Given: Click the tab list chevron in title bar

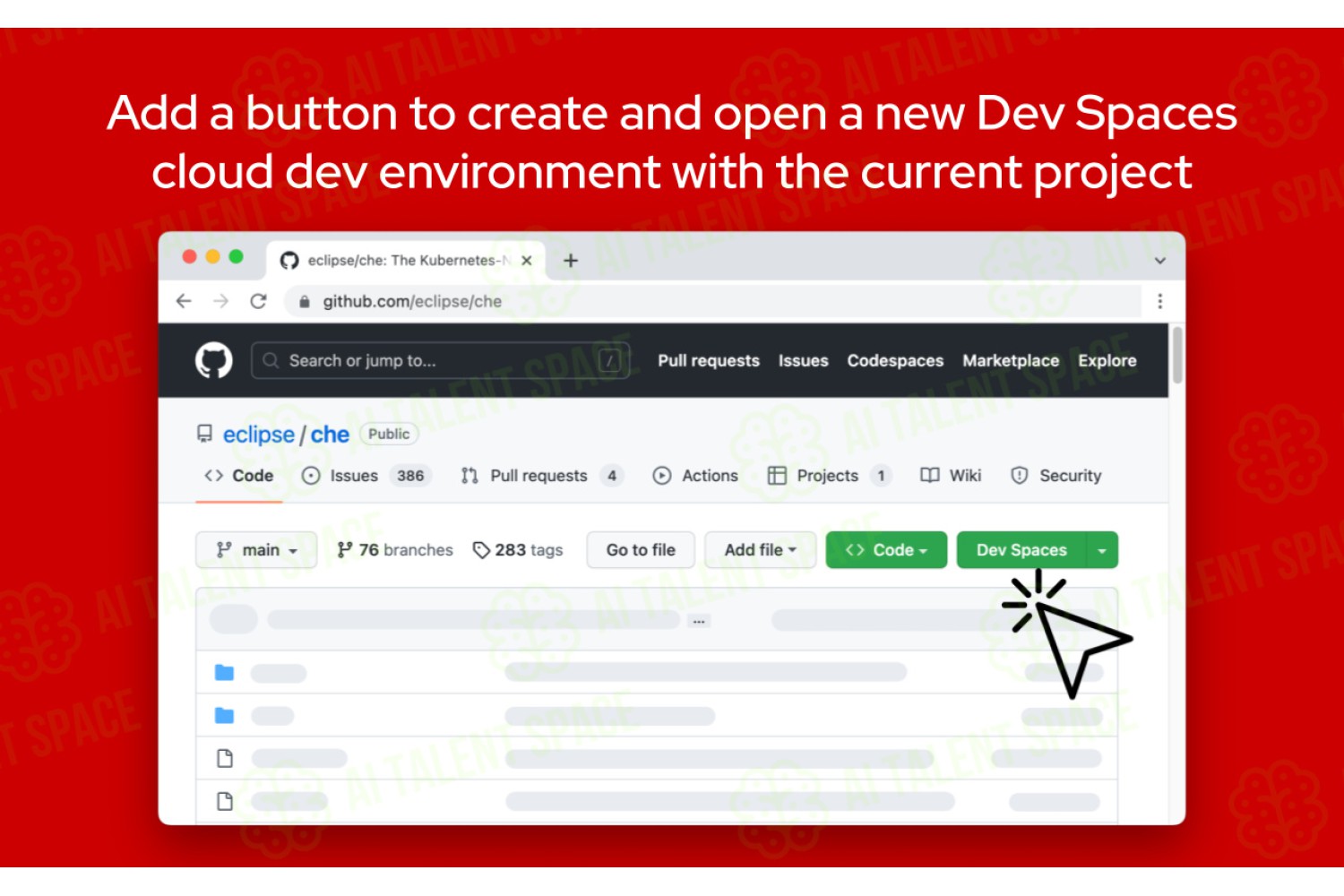Looking at the screenshot, I should pyautogui.click(x=1159, y=261).
